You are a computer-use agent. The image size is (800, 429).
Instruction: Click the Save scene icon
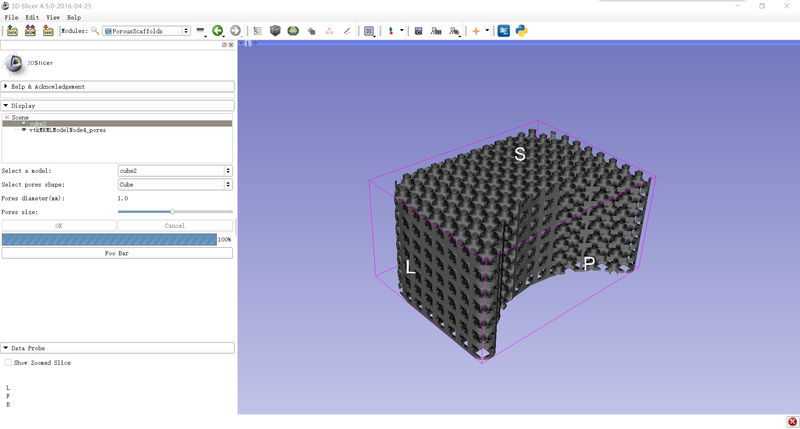point(46,31)
